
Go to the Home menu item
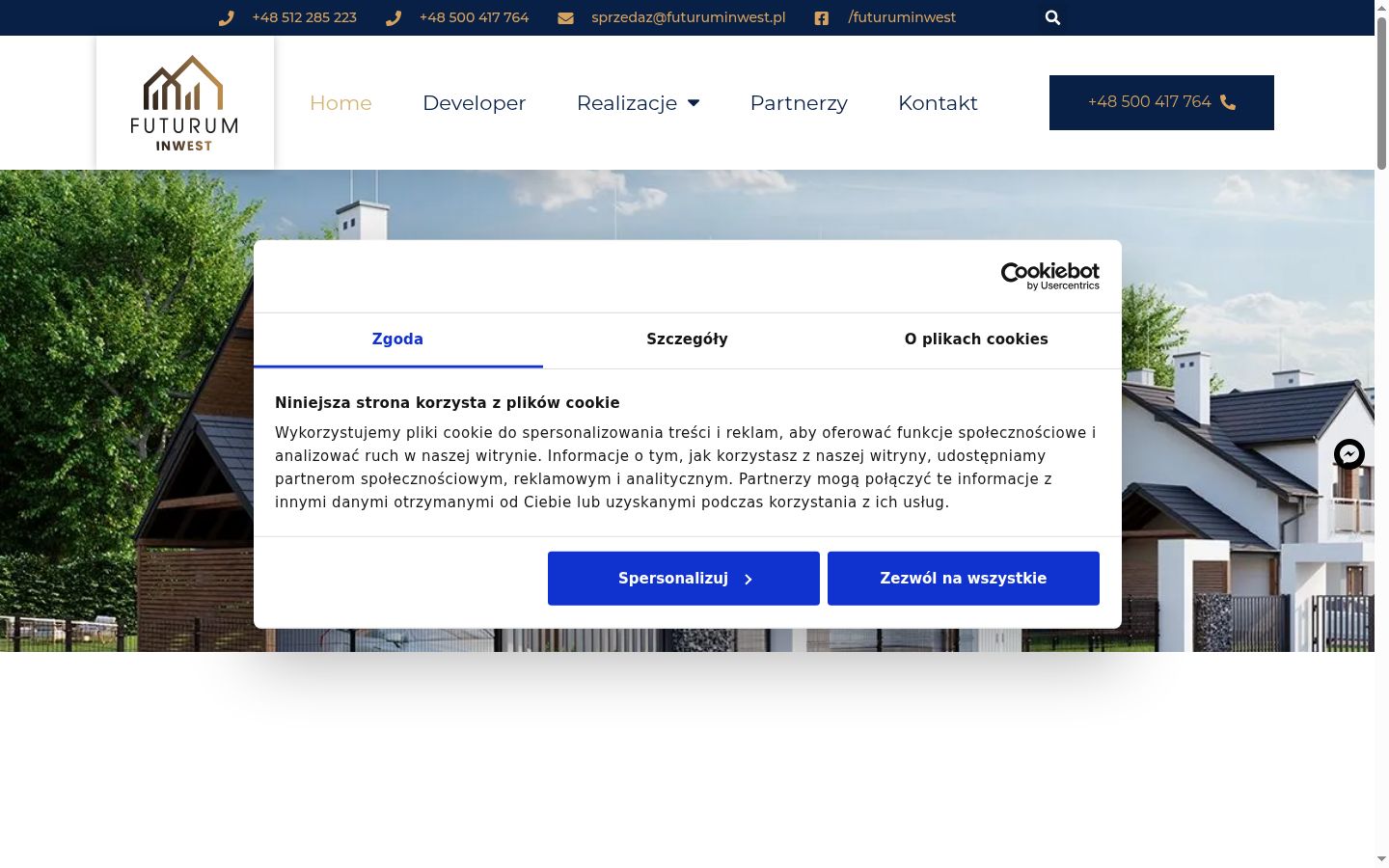pos(340,102)
